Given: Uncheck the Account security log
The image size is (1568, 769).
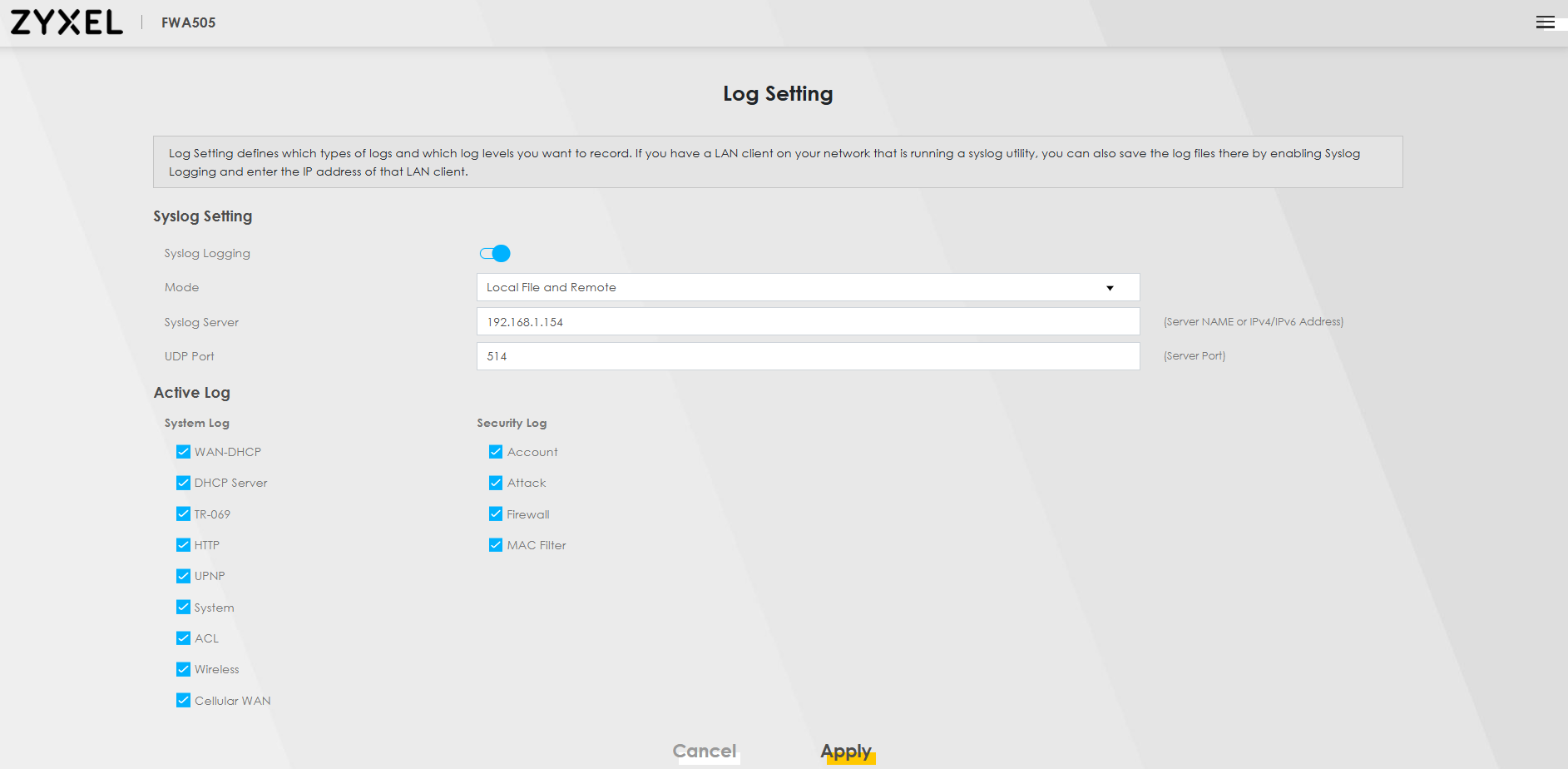Looking at the screenshot, I should coord(495,451).
